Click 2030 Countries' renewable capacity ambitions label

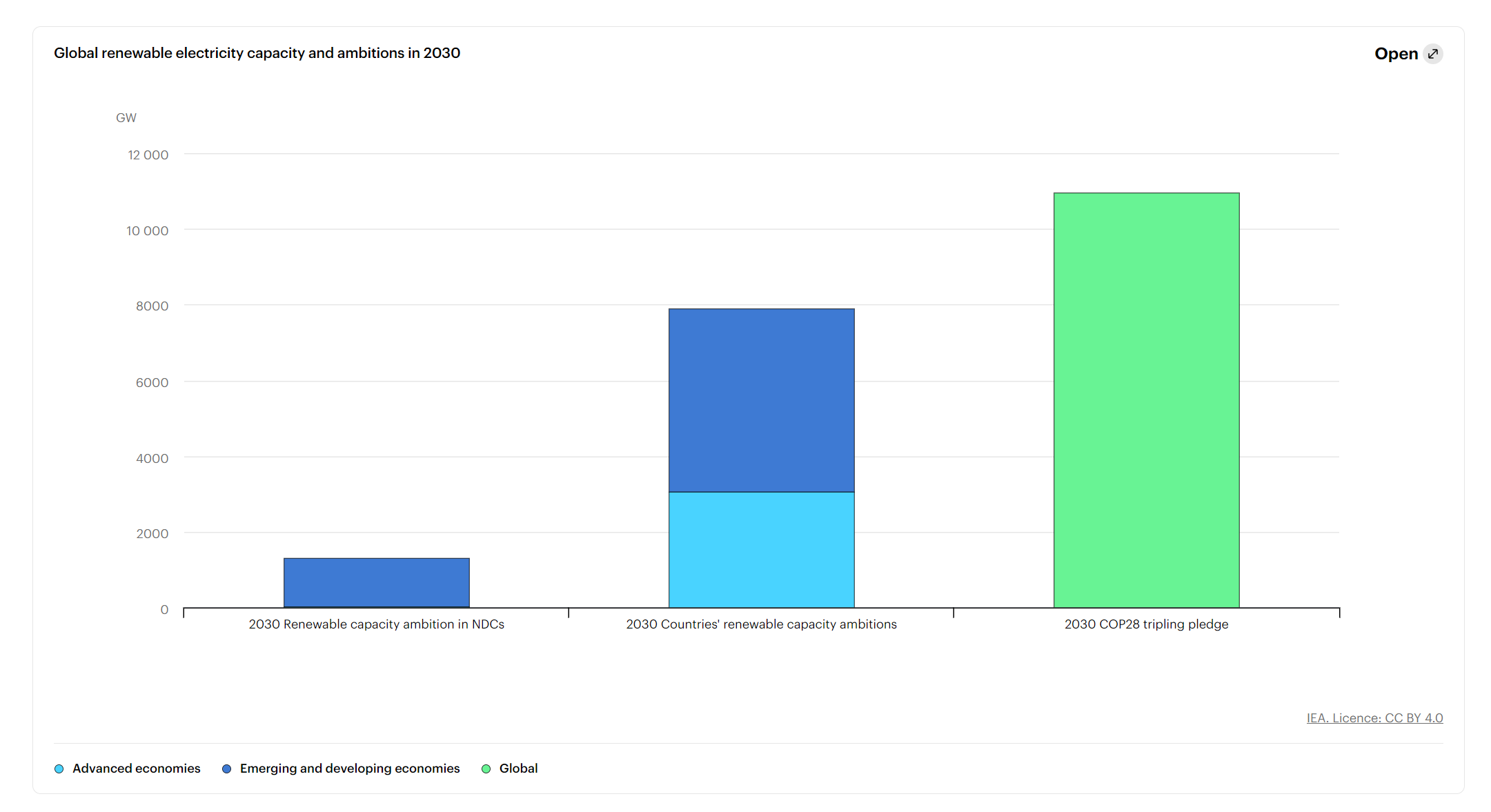pos(761,624)
